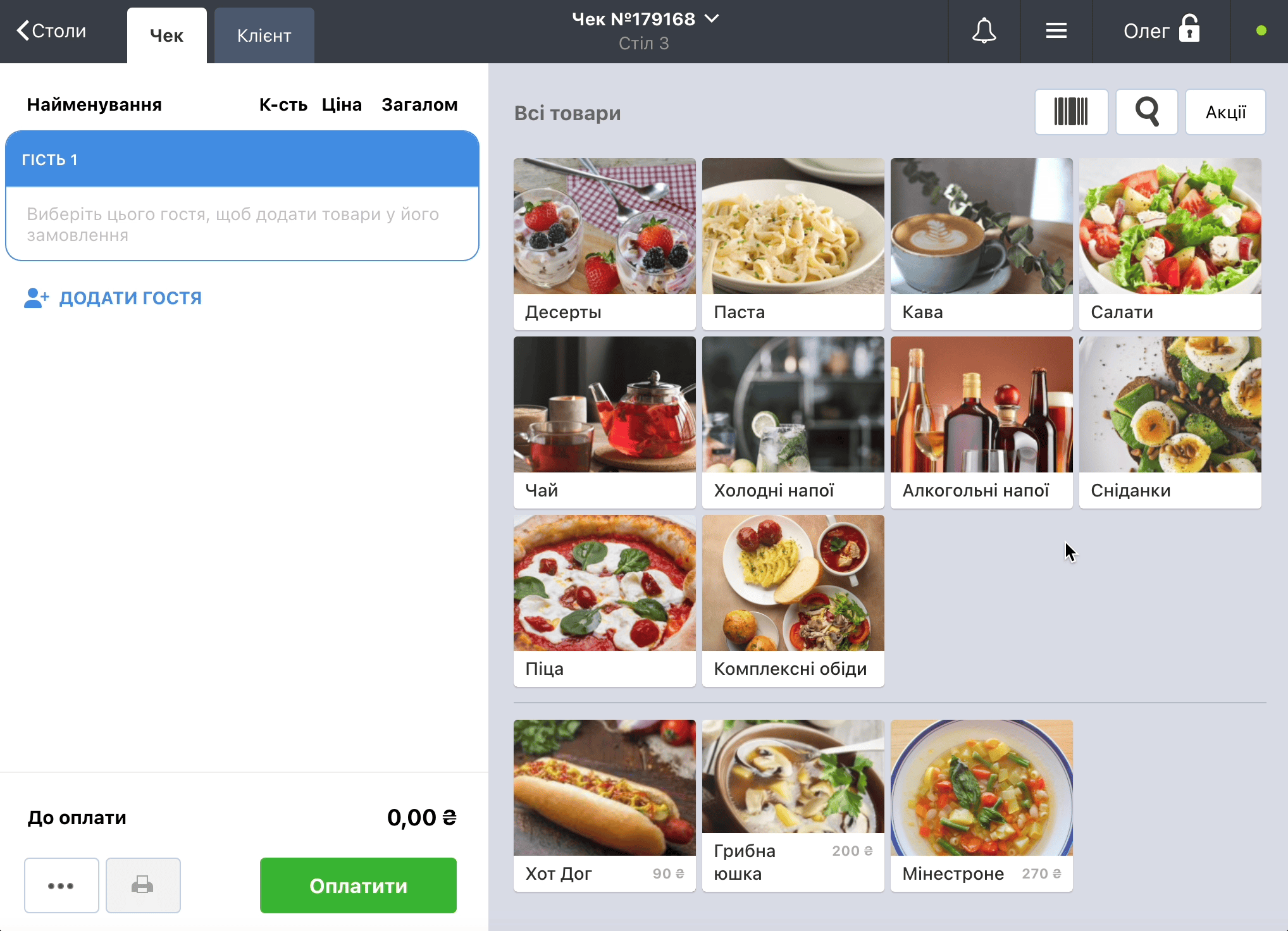Screen dimensions: 1288x931
Task: Select the ГІСТЬ 1 header
Action: point(242,159)
